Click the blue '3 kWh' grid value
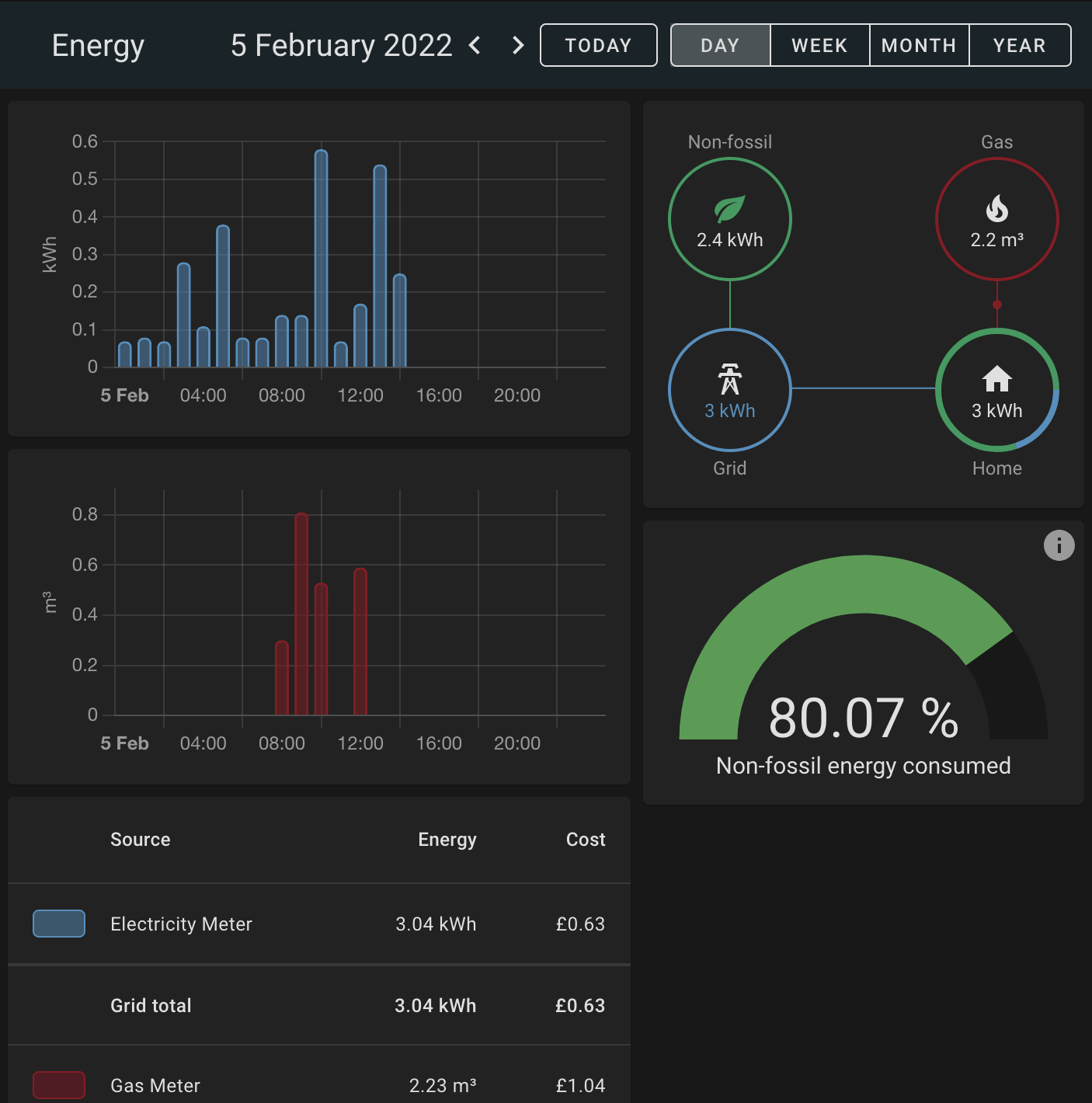Image resolution: width=1092 pixels, height=1103 pixels. [x=730, y=411]
